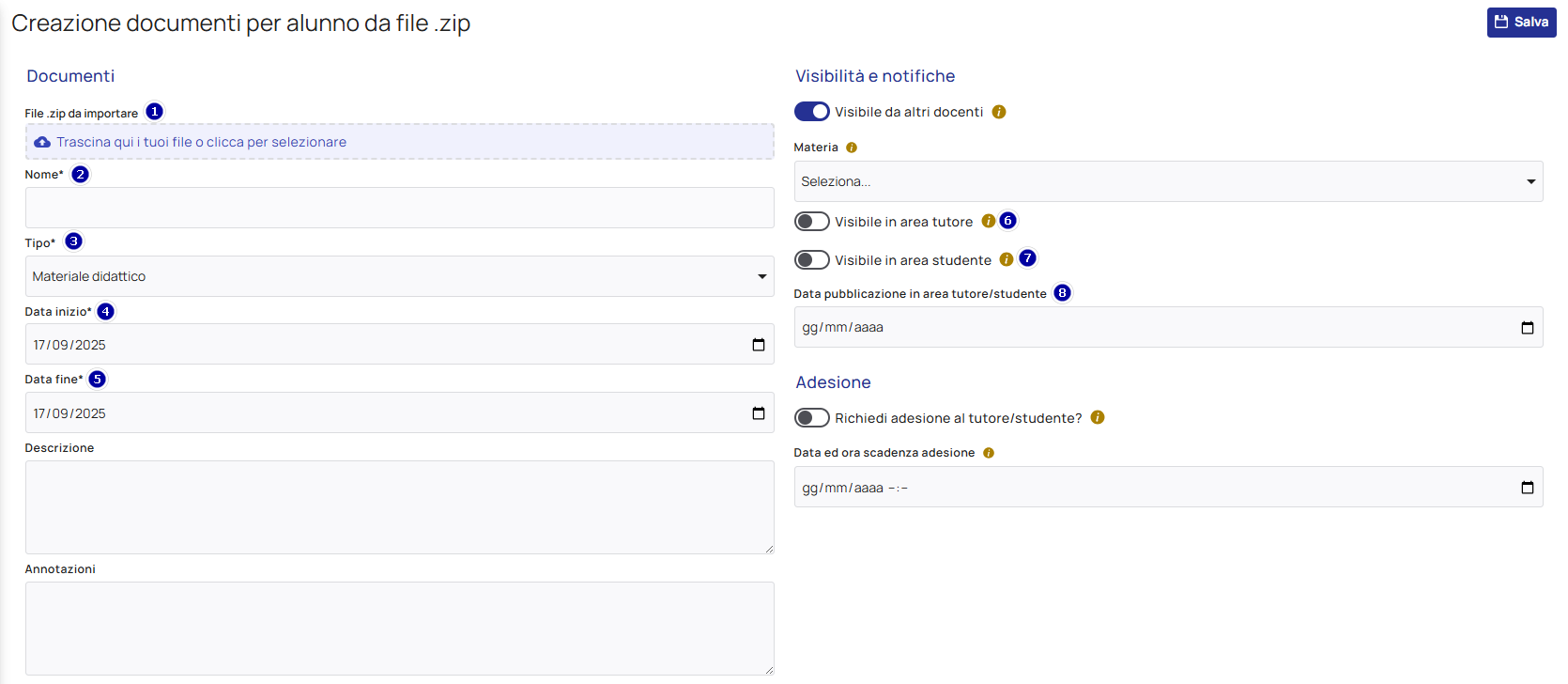Click the Visibilità e notifiche heading
The height and width of the screenshot is (684, 1568).
tap(875, 76)
